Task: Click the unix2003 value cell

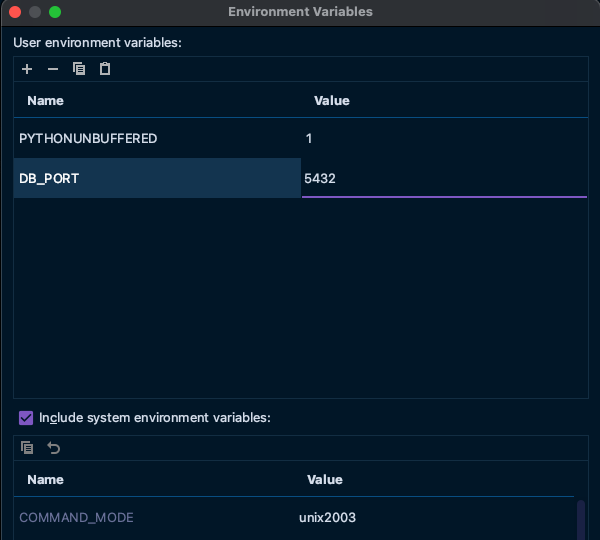Action: [328, 518]
